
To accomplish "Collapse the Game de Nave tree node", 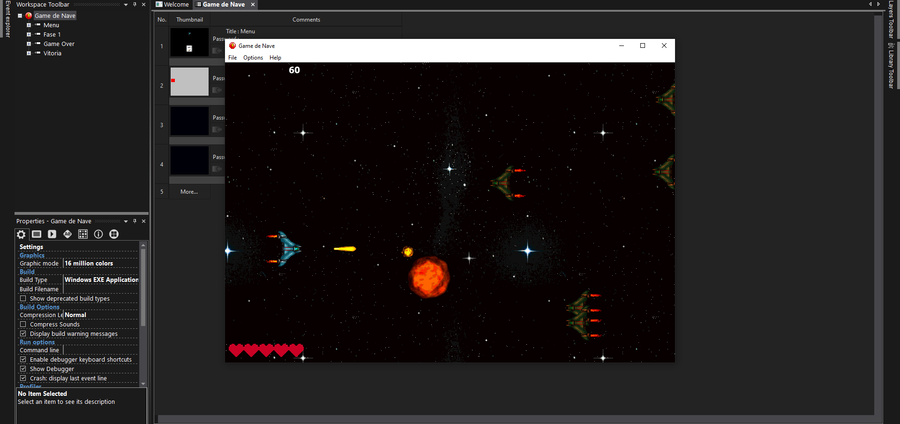I will (x=20, y=16).
